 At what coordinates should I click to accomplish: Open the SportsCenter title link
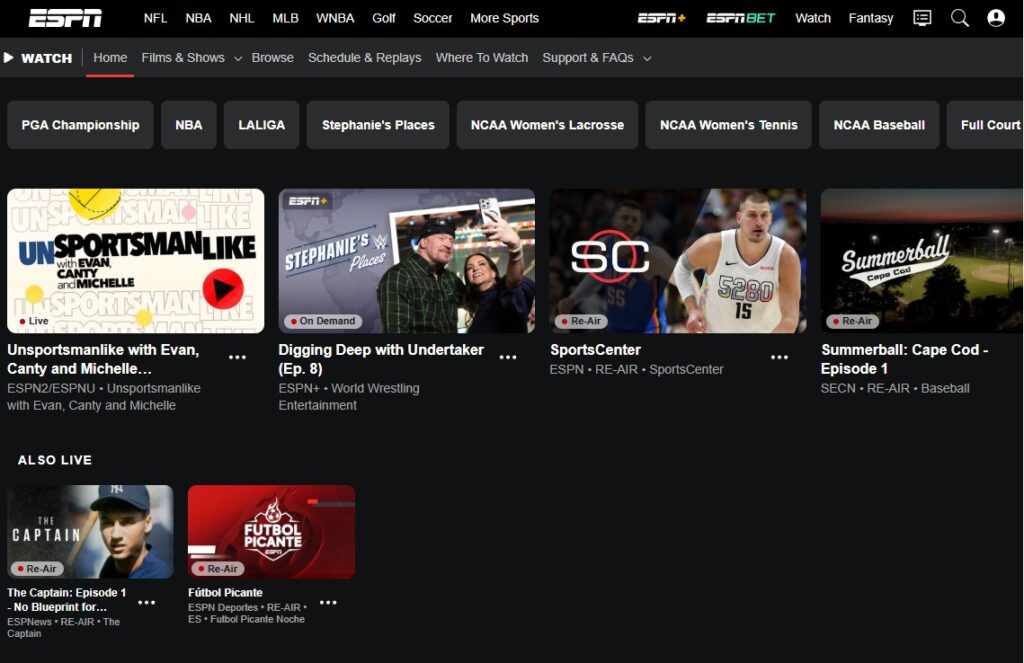596,349
